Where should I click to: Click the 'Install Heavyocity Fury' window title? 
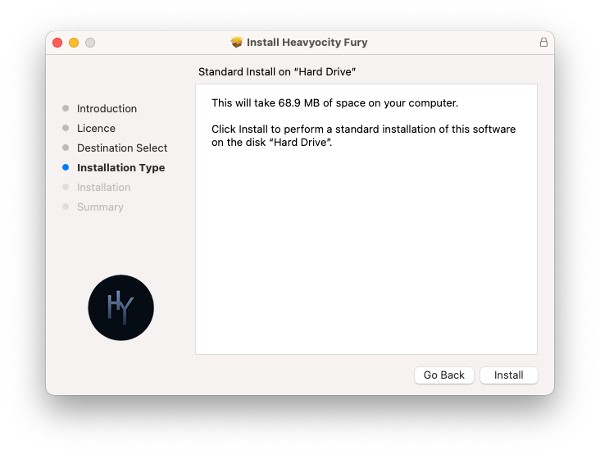point(307,42)
